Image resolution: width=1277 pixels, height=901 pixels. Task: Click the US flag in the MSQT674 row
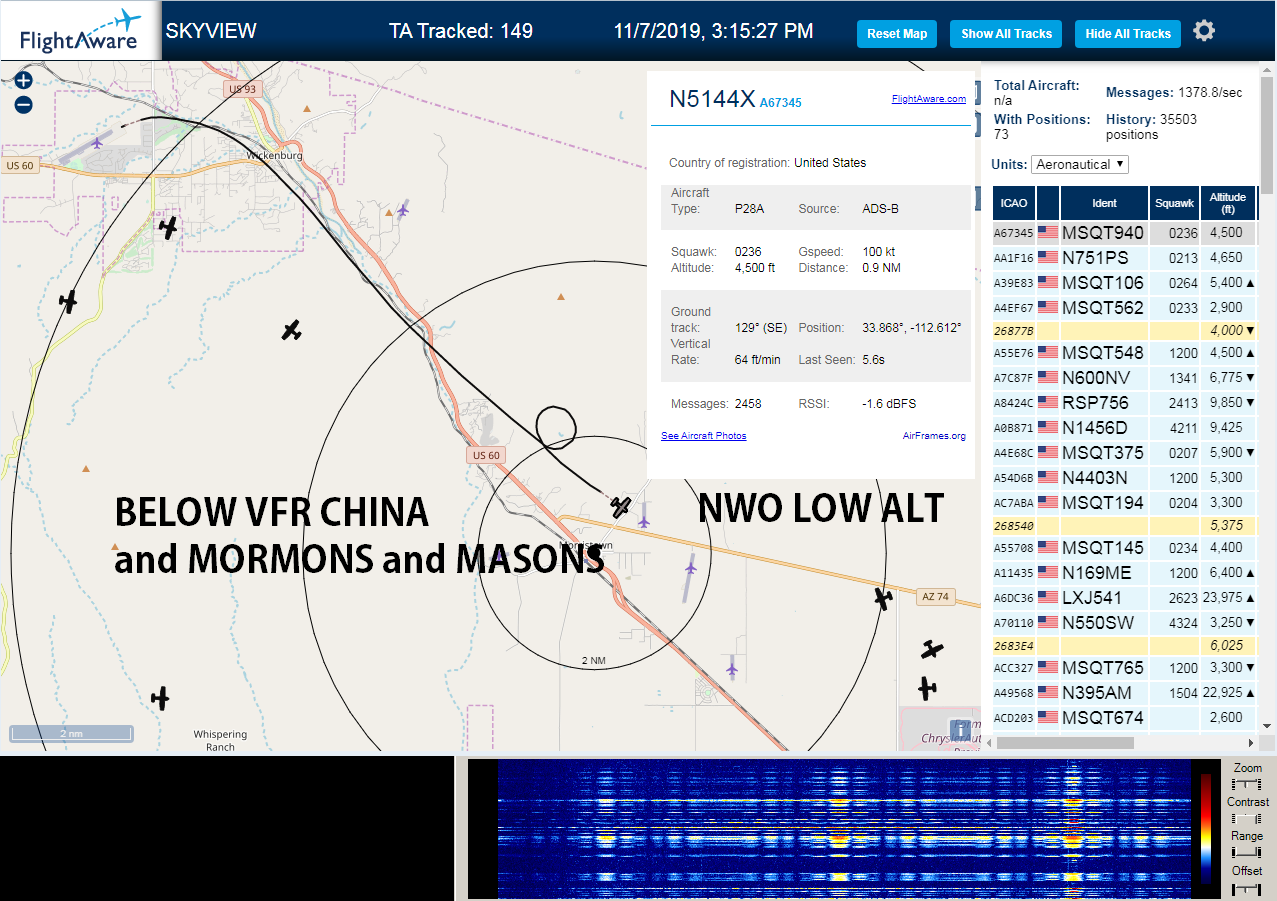point(1048,718)
